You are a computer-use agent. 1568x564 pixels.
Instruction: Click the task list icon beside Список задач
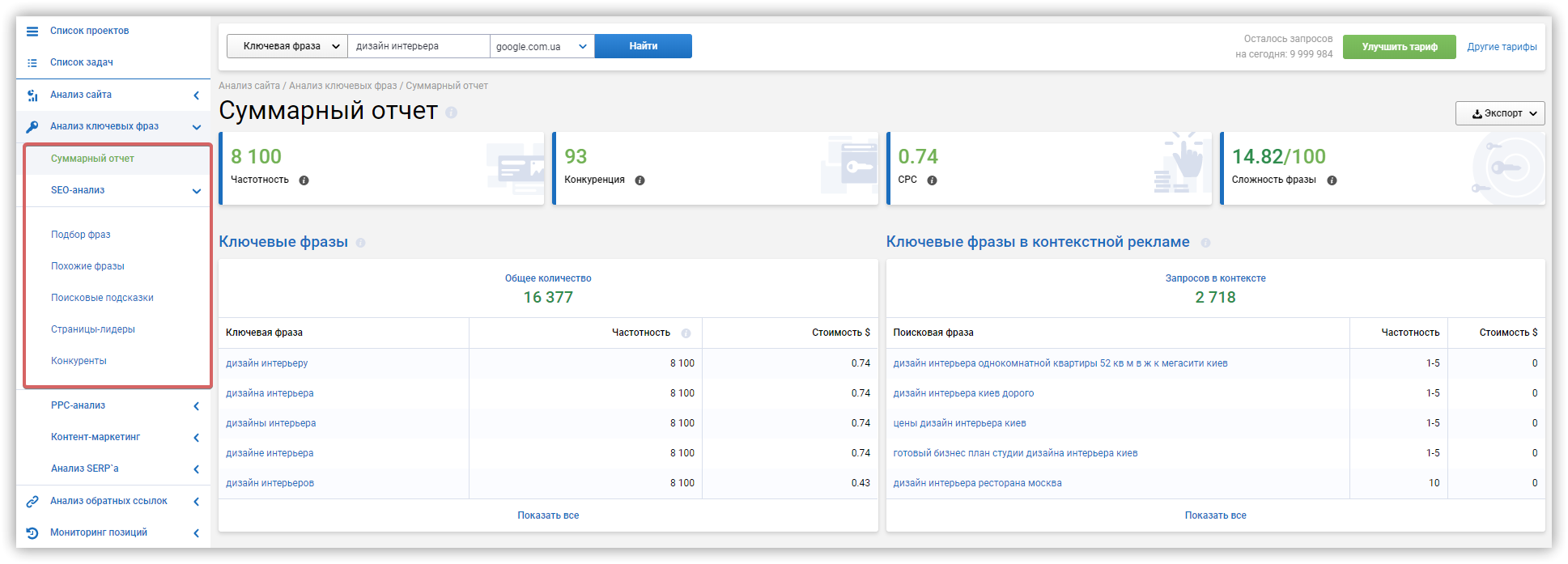pyautogui.click(x=32, y=63)
